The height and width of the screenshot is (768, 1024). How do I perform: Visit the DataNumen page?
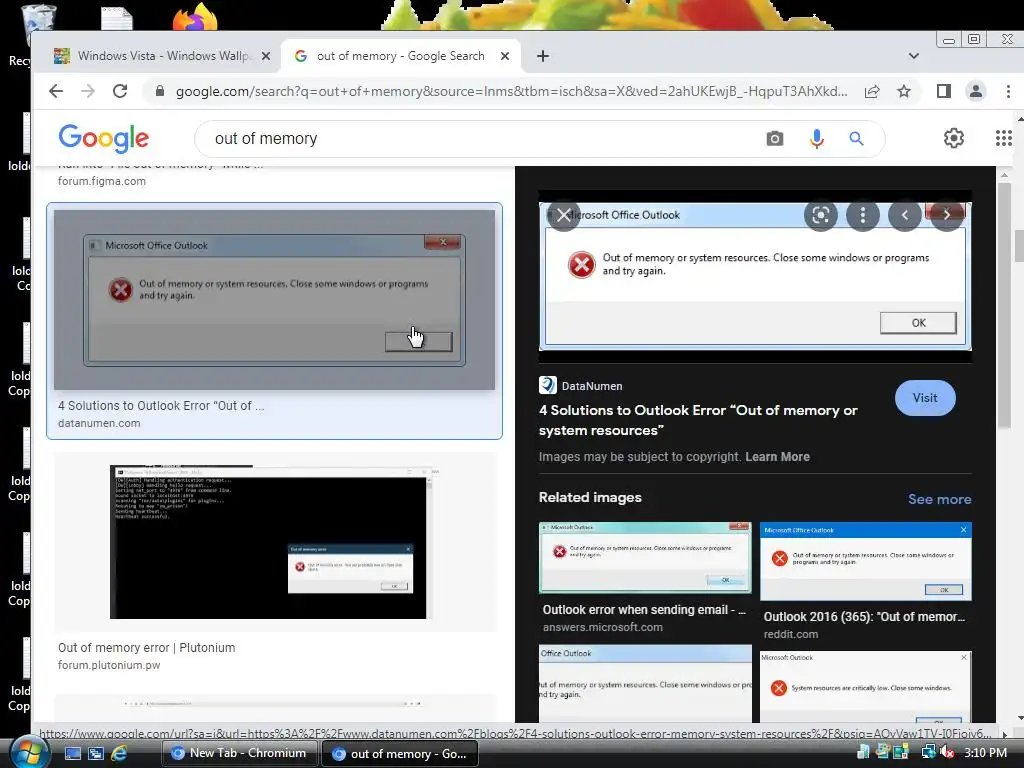925,398
